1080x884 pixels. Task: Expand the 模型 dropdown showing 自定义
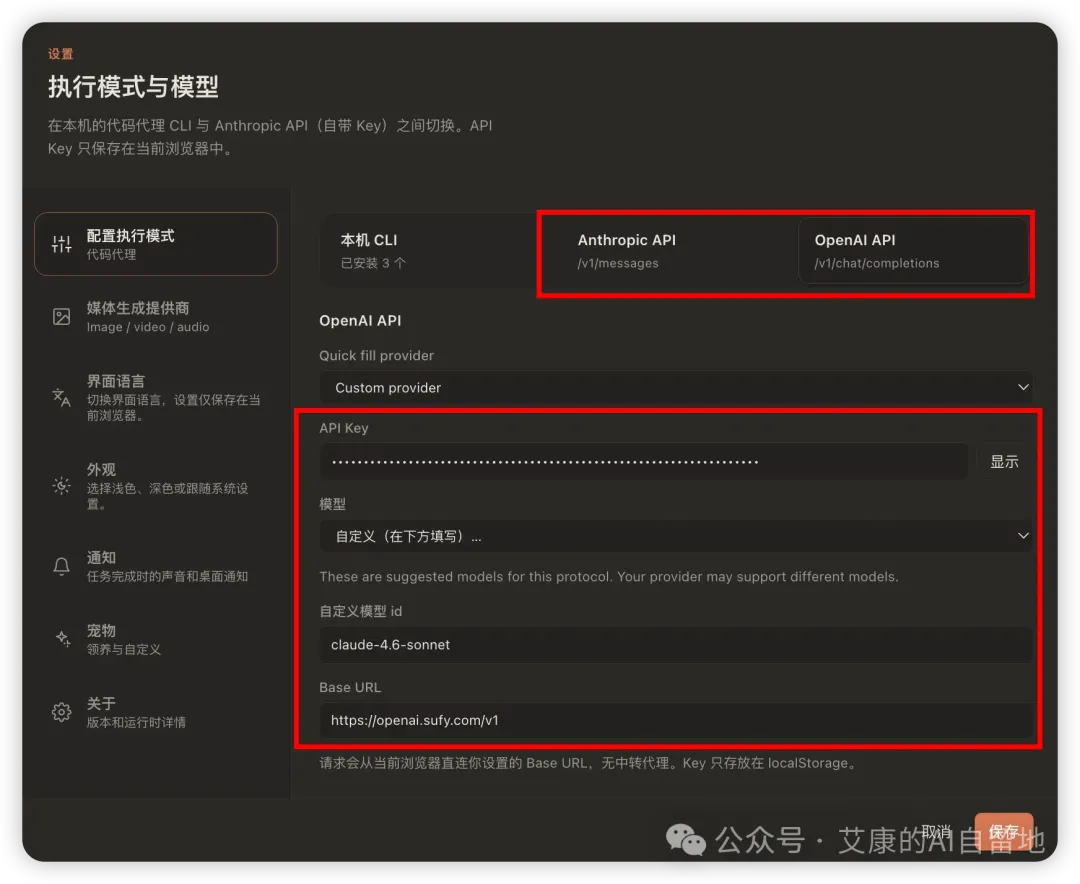coord(676,536)
